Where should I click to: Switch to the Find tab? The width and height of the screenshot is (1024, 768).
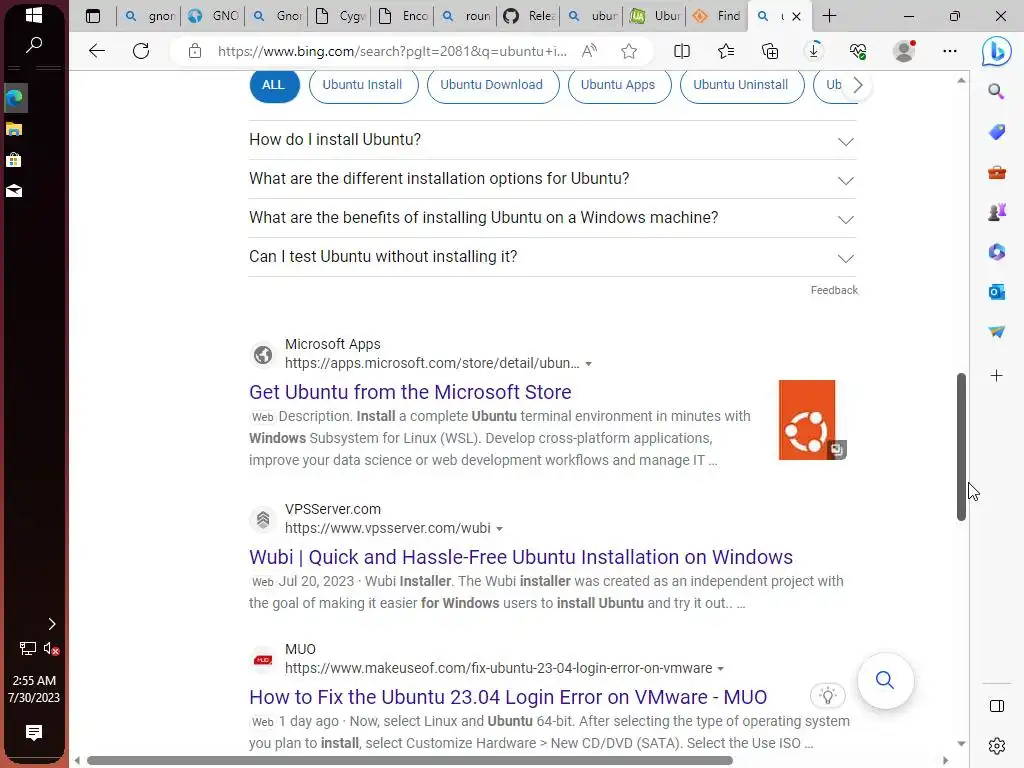coord(718,16)
